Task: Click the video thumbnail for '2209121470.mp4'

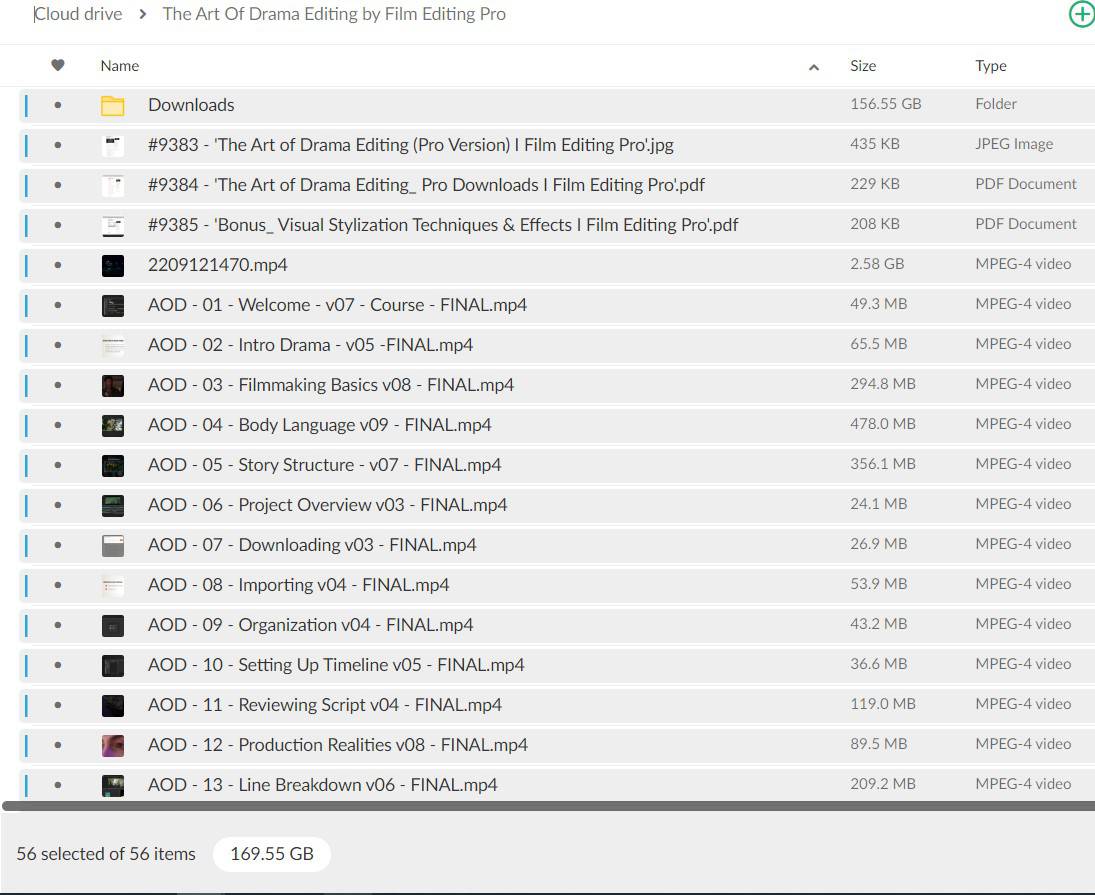Action: coord(112,264)
